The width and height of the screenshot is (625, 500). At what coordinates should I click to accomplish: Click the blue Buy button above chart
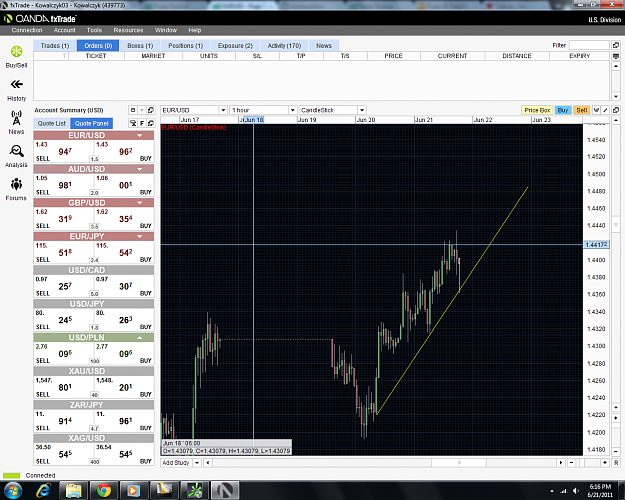(563, 110)
